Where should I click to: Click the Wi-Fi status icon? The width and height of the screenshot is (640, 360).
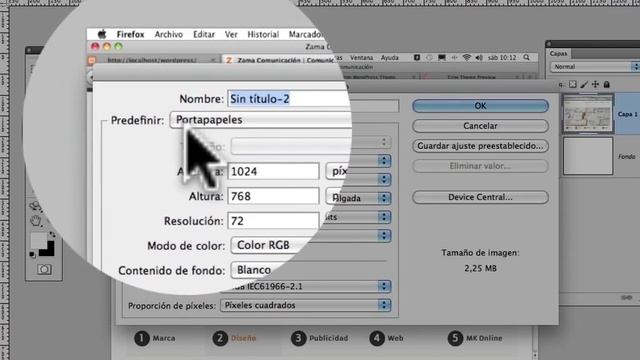[467, 58]
